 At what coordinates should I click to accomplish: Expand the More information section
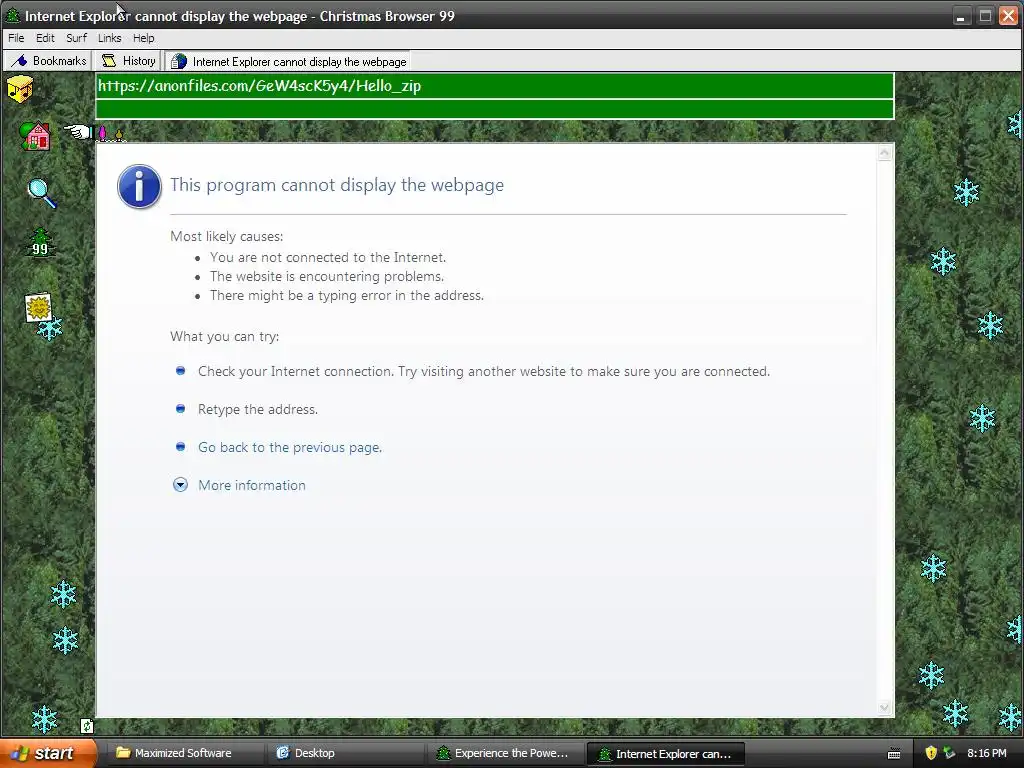coord(180,485)
